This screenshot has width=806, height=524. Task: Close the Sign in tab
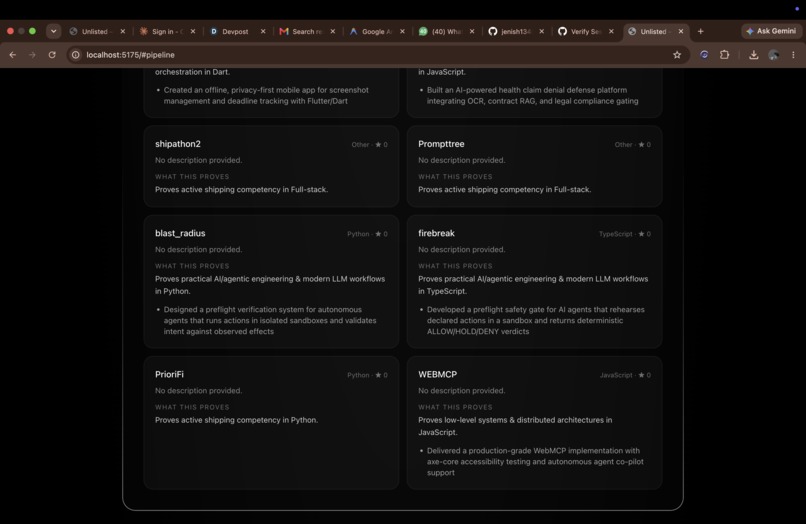(193, 31)
